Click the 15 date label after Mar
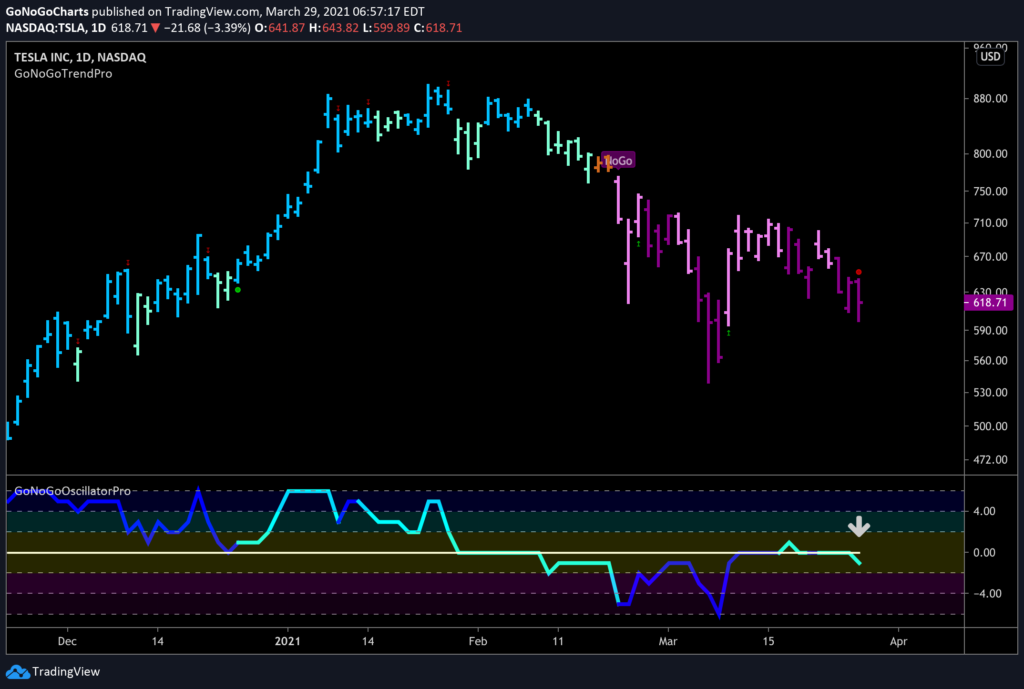This screenshot has width=1024, height=689. click(x=769, y=641)
